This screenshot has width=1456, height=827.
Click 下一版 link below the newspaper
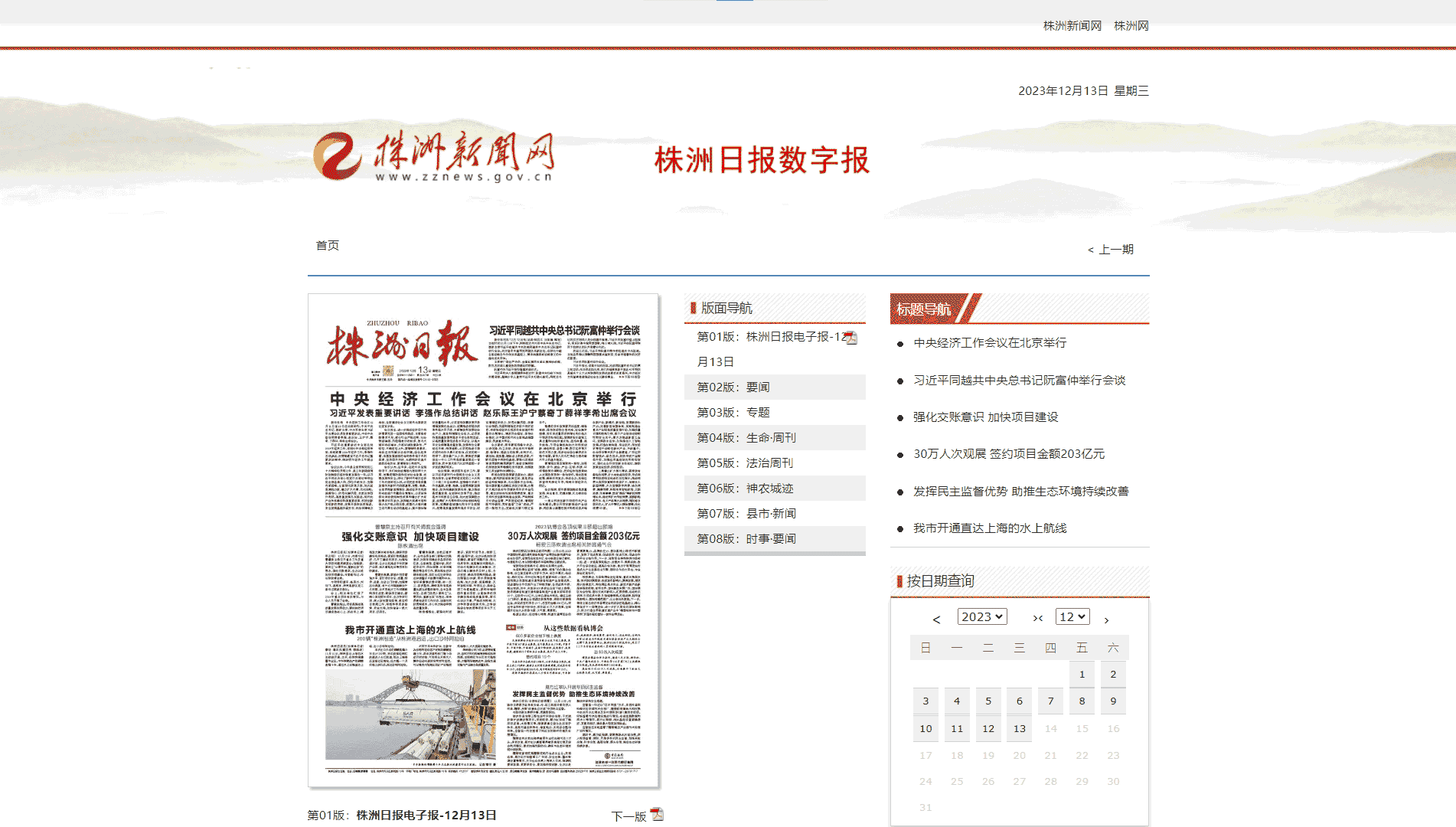pos(628,816)
